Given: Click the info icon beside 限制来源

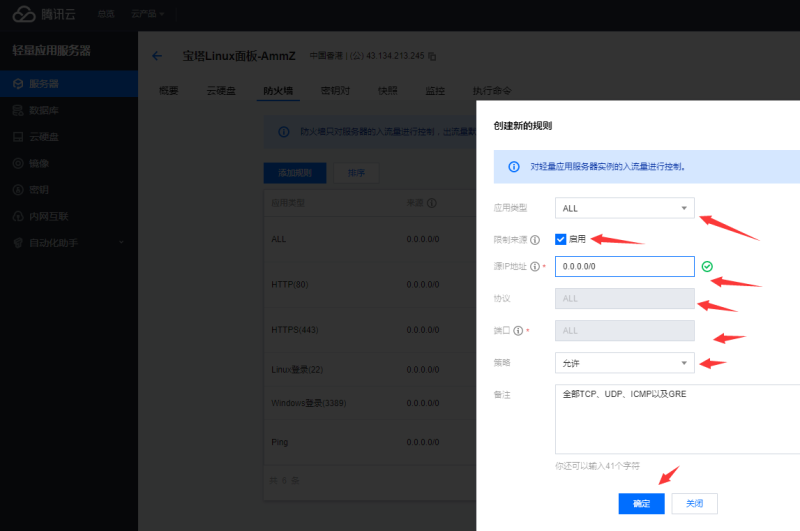Looking at the screenshot, I should 535,240.
